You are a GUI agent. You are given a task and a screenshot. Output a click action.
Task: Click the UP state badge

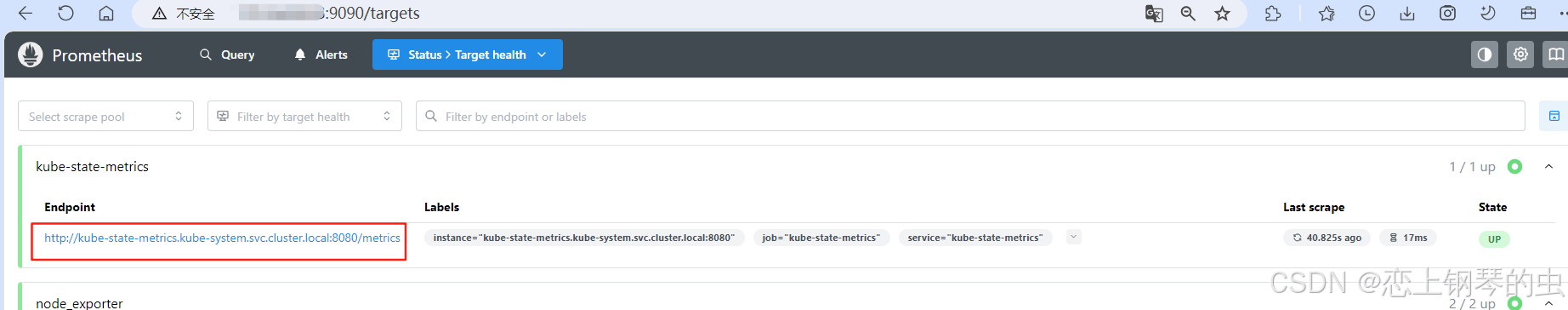1494,239
